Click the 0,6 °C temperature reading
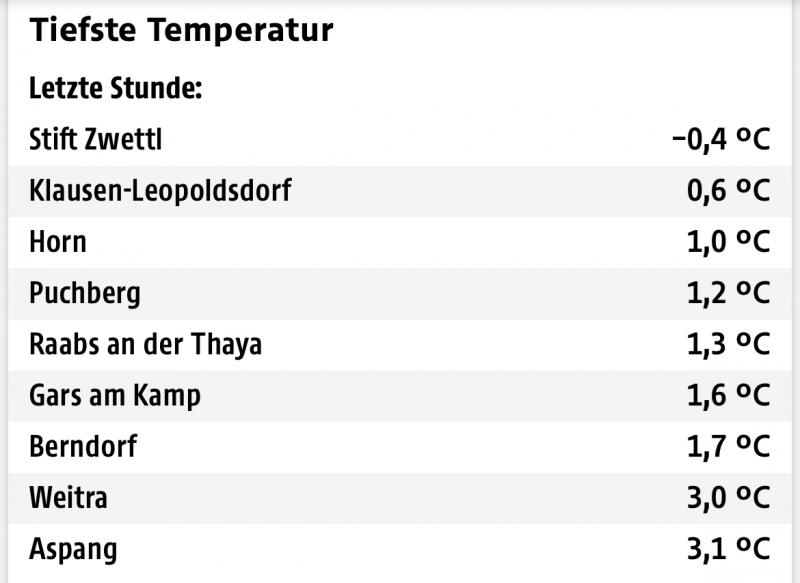Viewport: 800px width, 583px height. tap(728, 190)
